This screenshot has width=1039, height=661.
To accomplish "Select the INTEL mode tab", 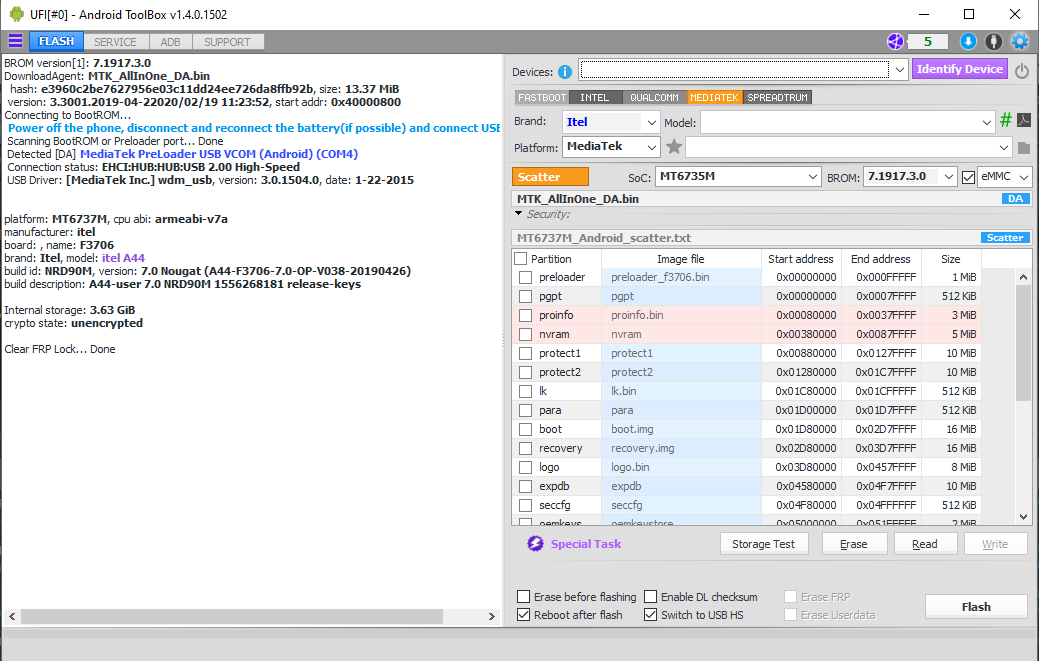I will tap(595, 97).
